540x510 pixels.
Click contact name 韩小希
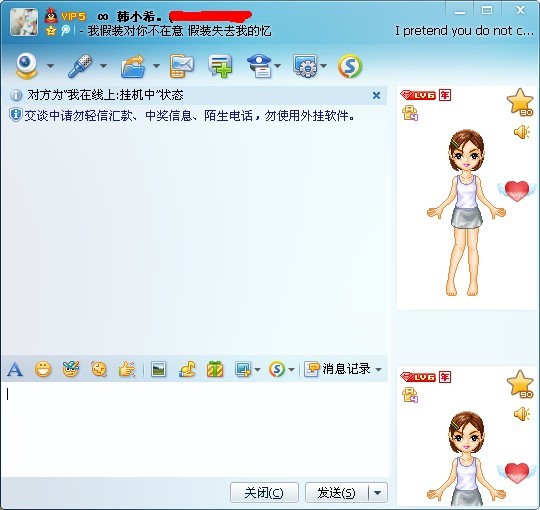point(139,16)
